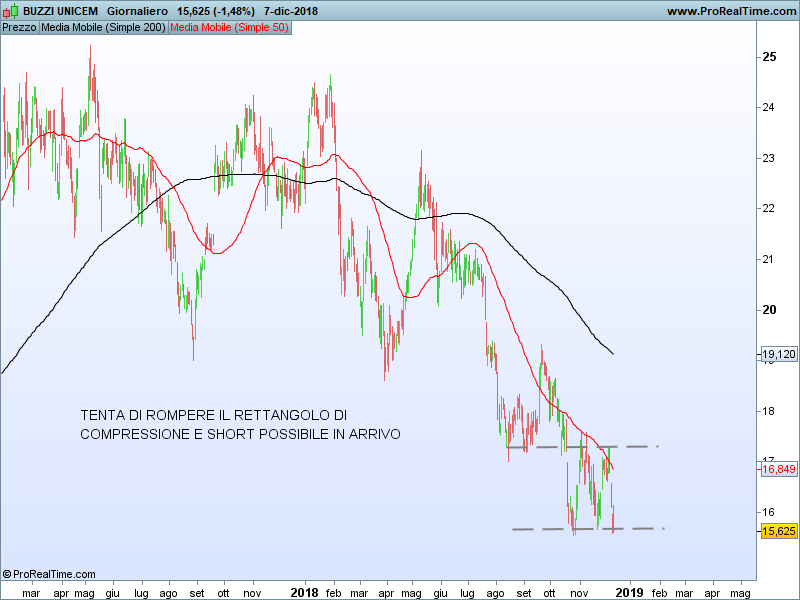Image resolution: width=800 pixels, height=600 pixels.
Task: Select the red Media Mobile (Simple 50) label
Action: tap(230, 28)
